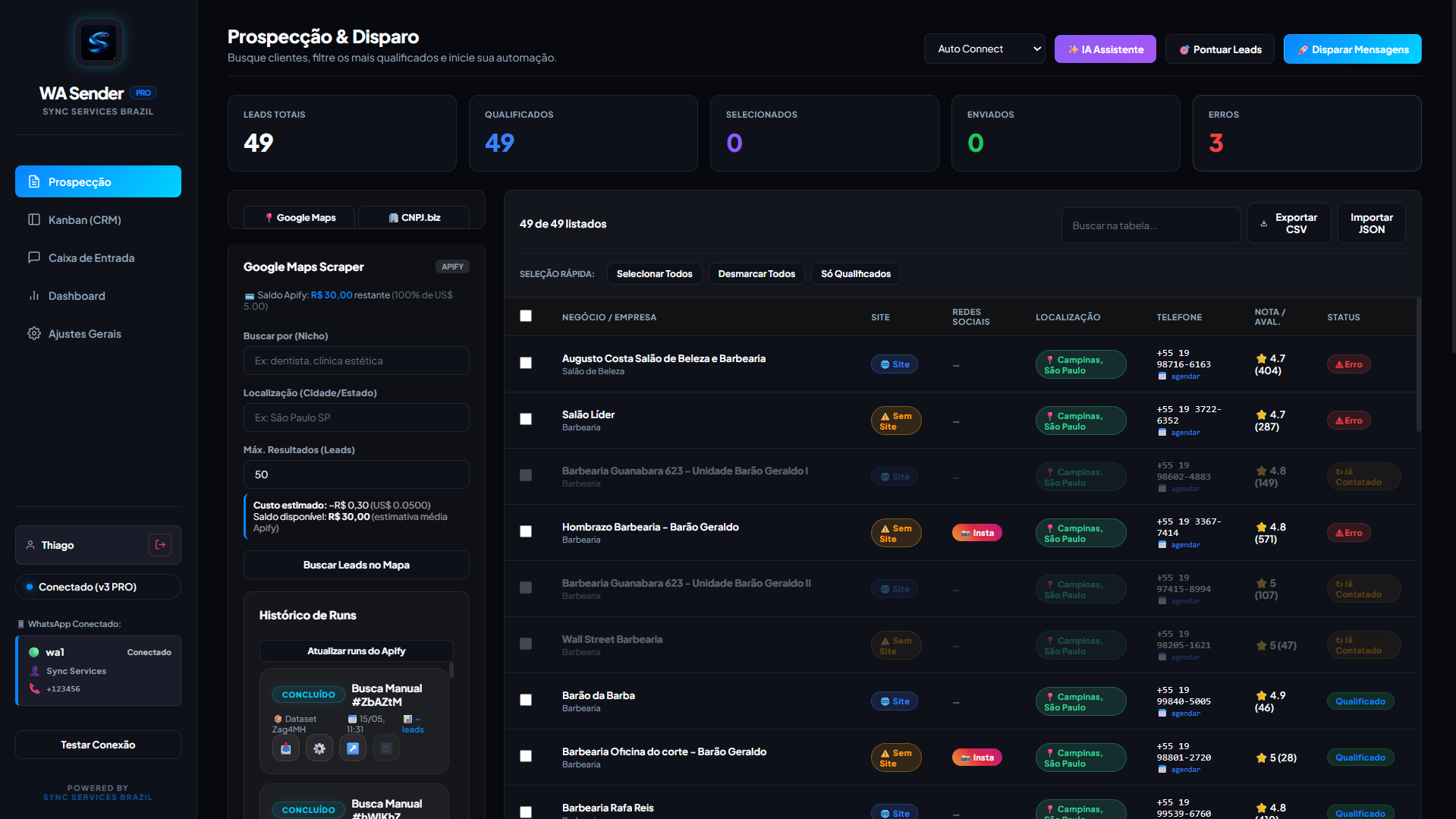
Task: Focus the Buscar na tabela search box
Action: pyautogui.click(x=1151, y=225)
